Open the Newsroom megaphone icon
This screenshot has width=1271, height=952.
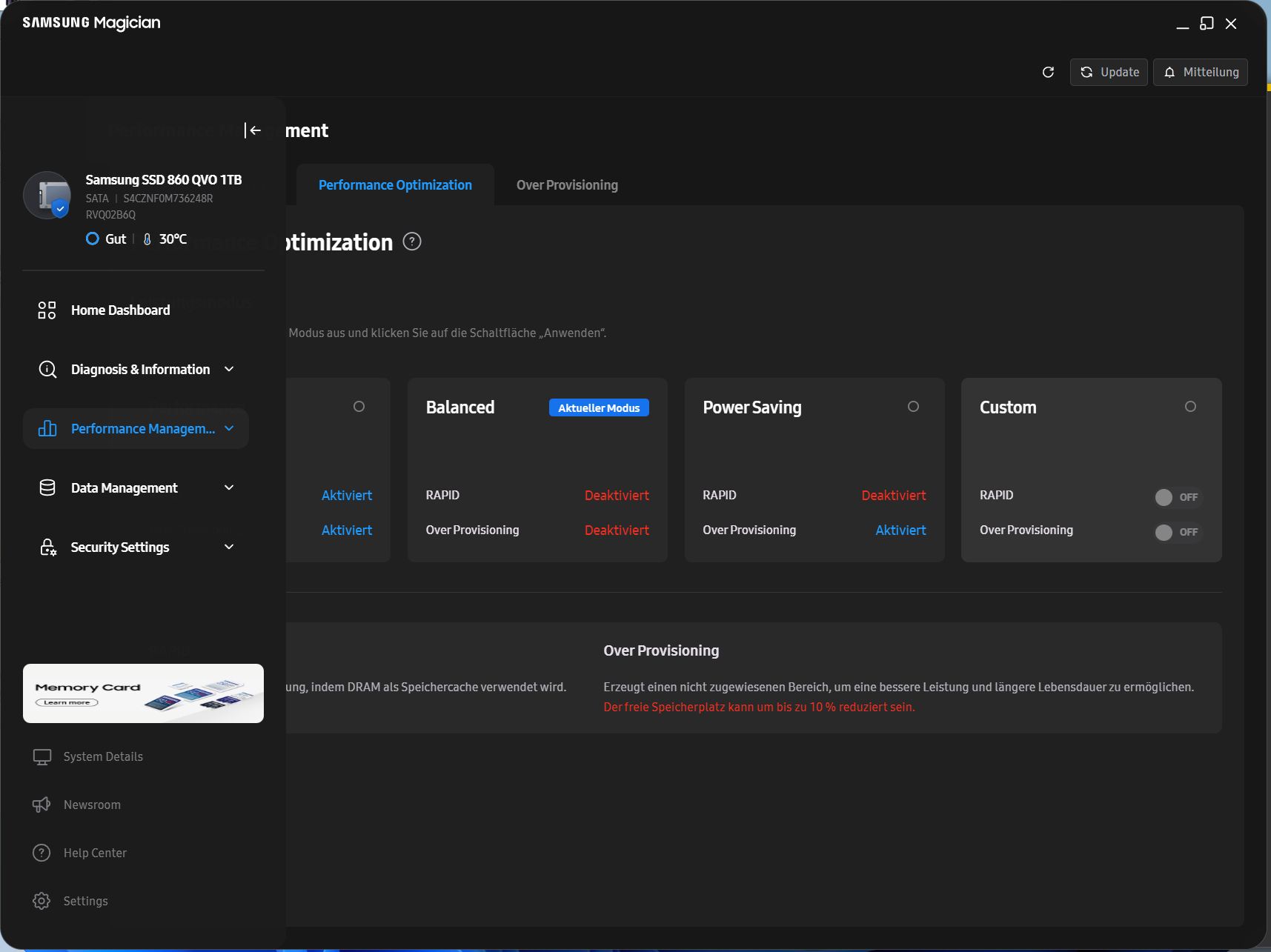(x=42, y=805)
